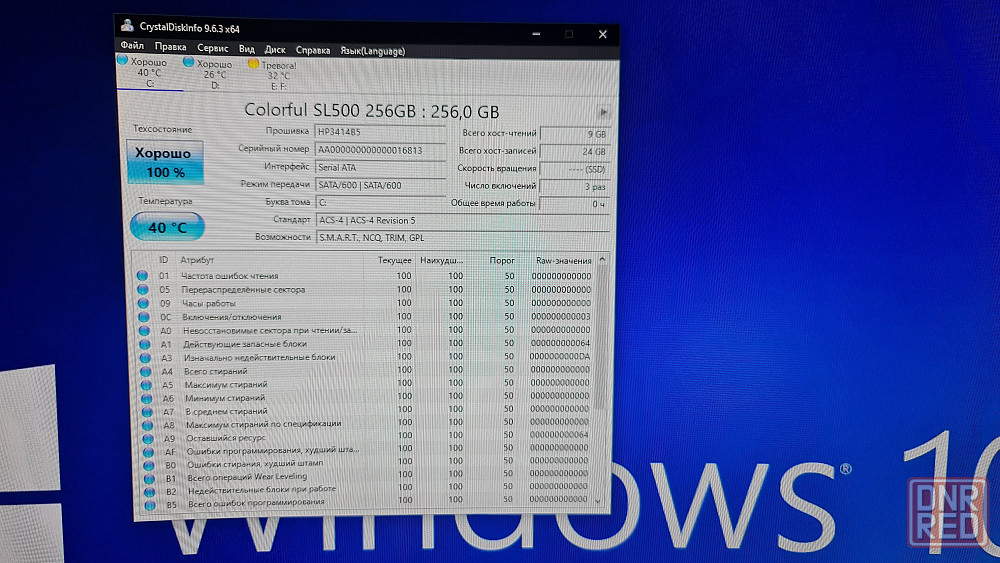Open the Справка menu

tap(313, 50)
